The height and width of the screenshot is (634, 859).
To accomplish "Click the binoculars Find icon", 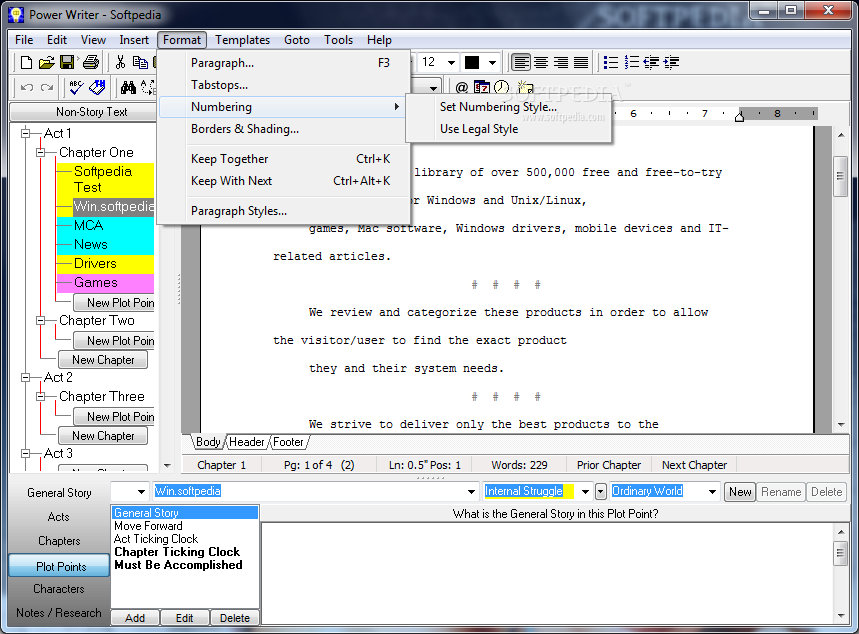I will coord(128,87).
